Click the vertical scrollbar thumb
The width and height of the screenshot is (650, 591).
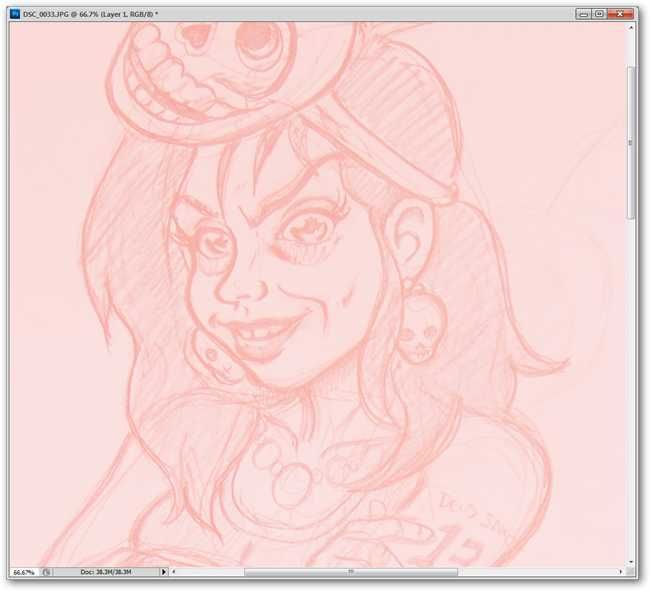(631, 142)
